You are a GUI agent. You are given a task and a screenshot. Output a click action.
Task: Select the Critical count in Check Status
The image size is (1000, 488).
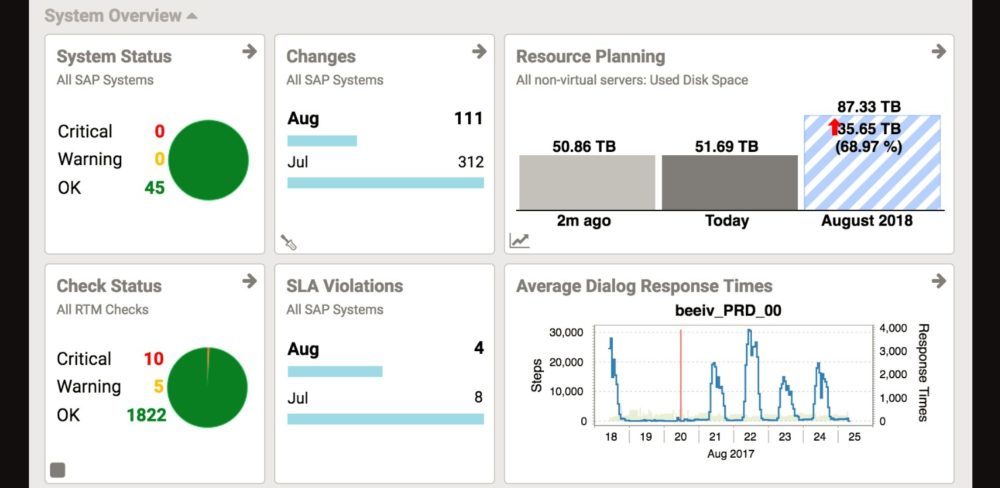click(x=153, y=359)
